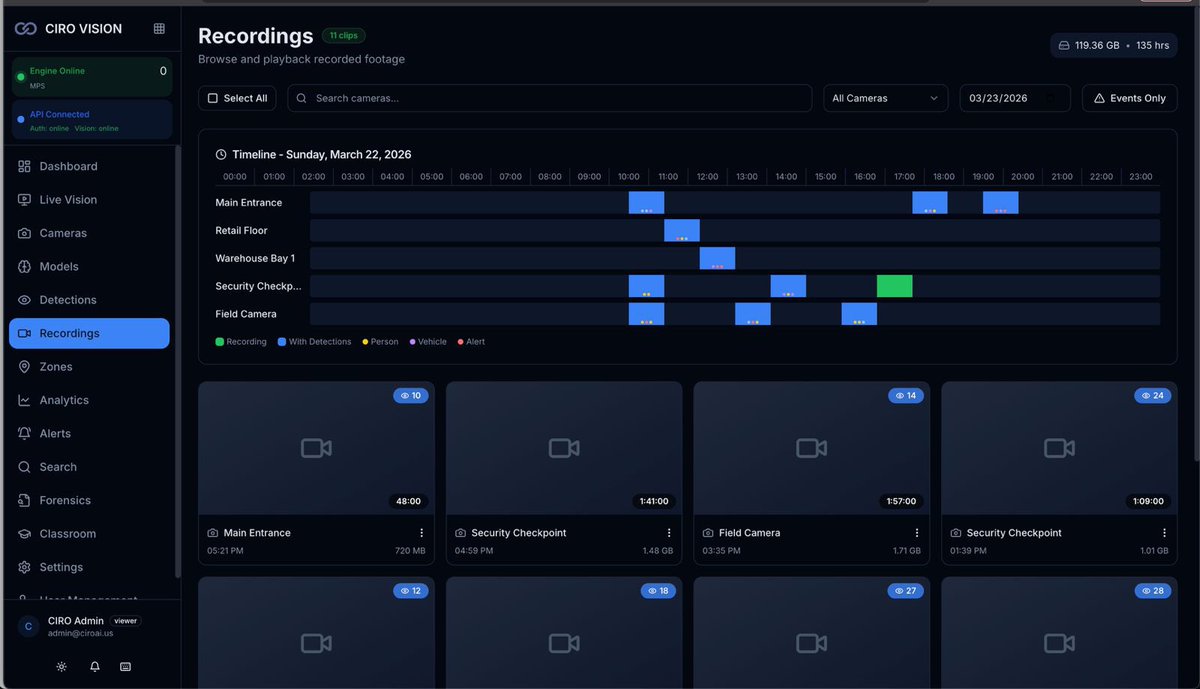The image size is (1200, 689).
Task: Click the viewer role badge
Action: tap(125, 621)
